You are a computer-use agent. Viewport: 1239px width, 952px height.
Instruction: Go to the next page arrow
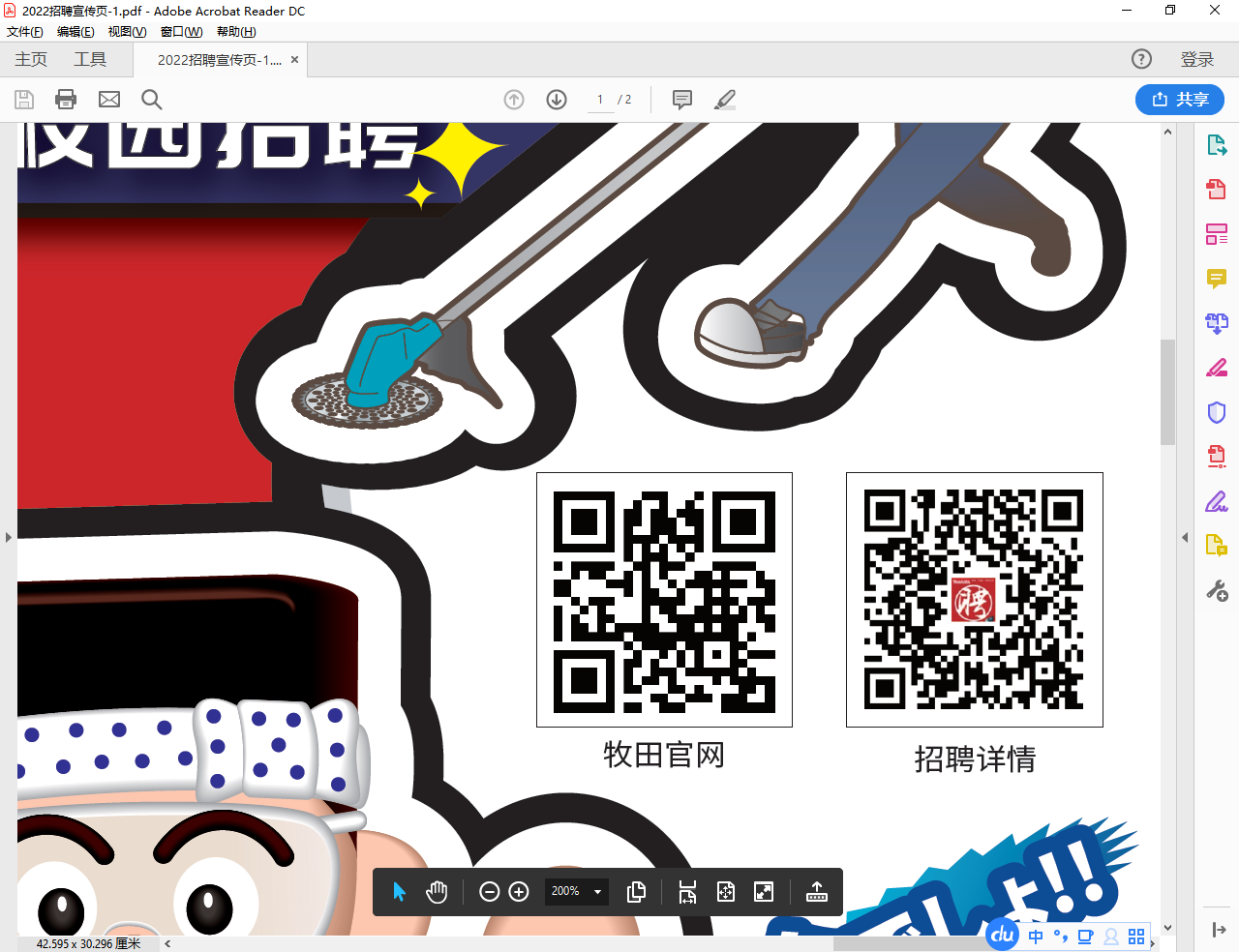[x=557, y=100]
